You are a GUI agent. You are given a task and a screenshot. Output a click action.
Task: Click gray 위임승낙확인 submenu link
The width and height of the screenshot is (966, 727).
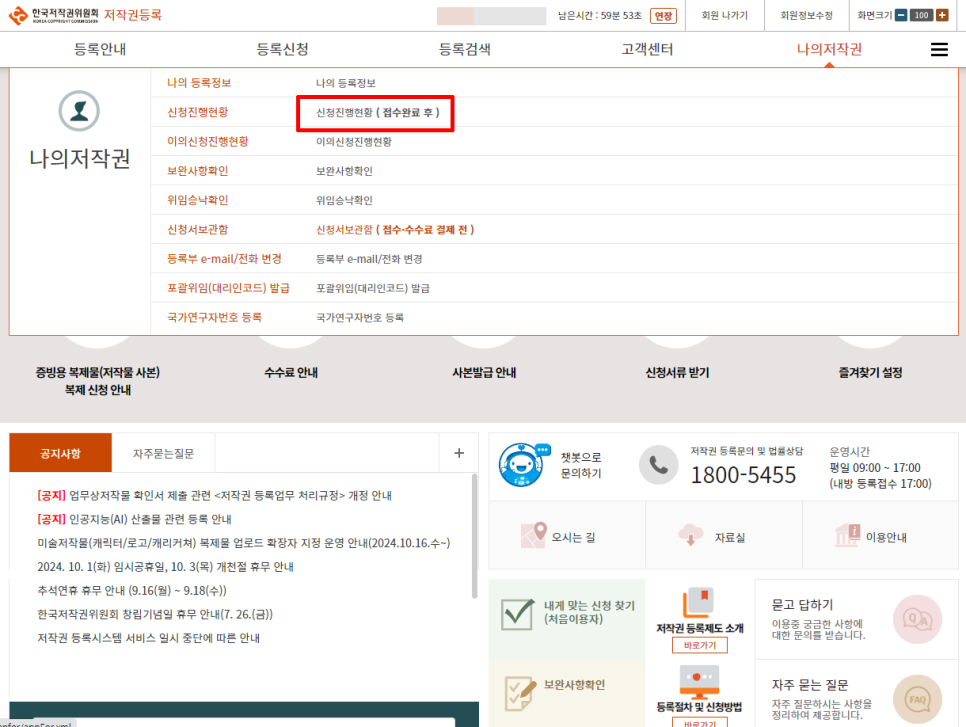344,200
